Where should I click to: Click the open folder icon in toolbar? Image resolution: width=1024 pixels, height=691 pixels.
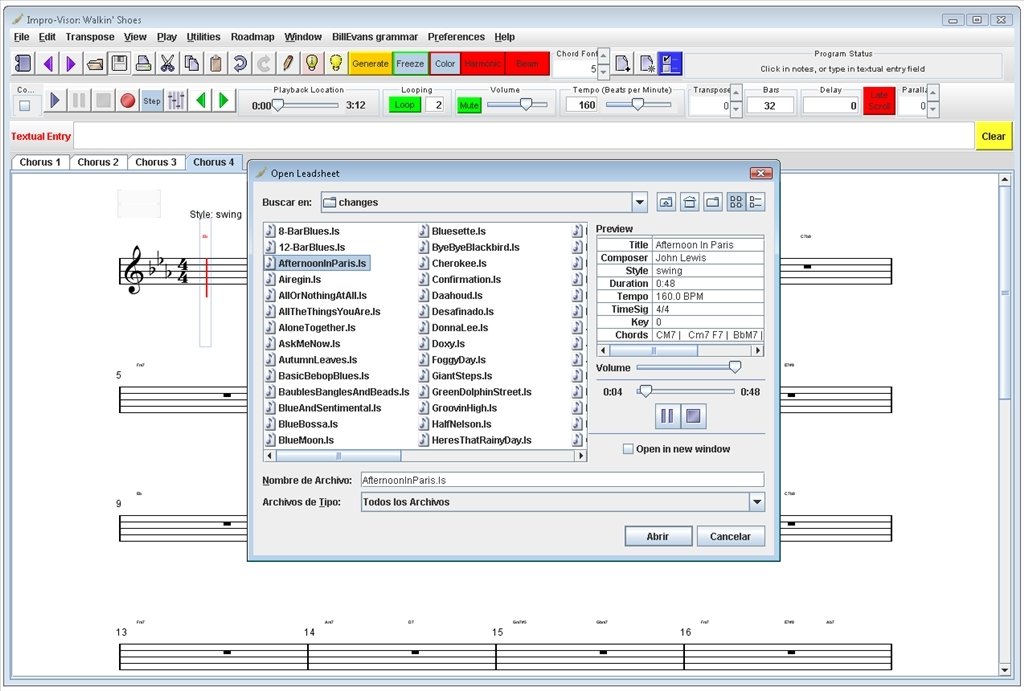pos(95,63)
